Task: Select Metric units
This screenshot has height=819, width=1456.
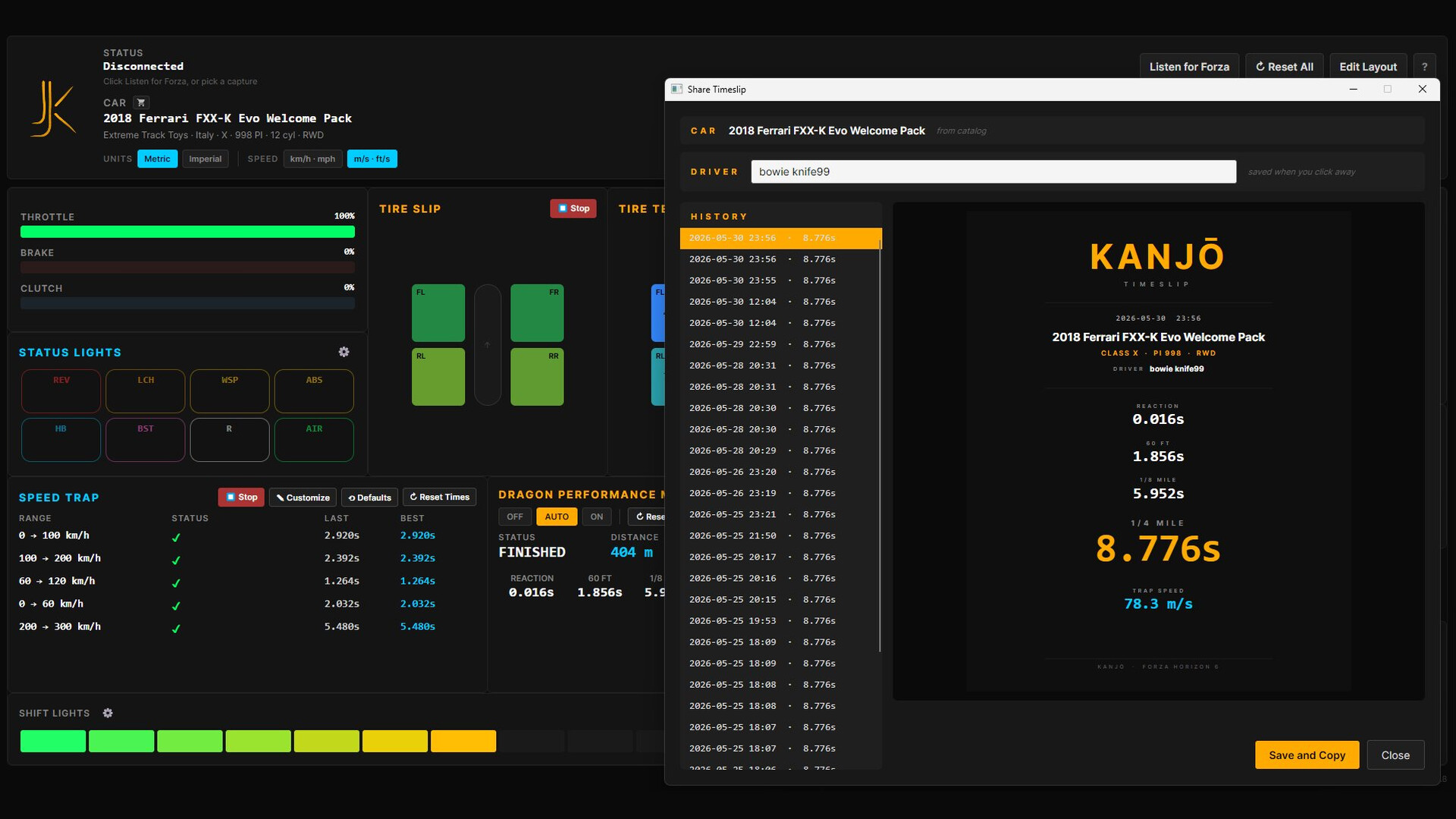Action: click(157, 158)
